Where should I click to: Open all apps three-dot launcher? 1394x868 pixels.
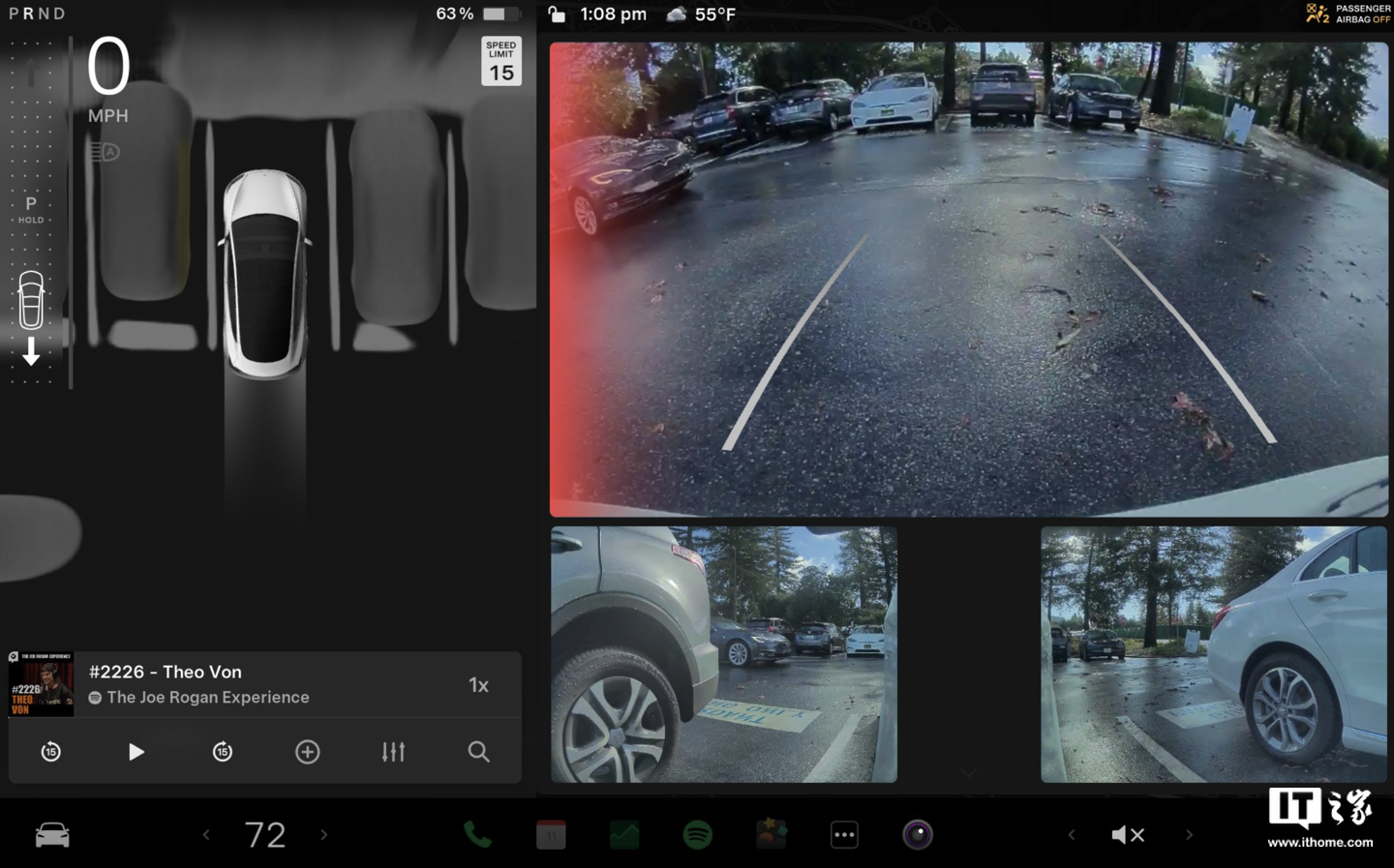click(844, 834)
